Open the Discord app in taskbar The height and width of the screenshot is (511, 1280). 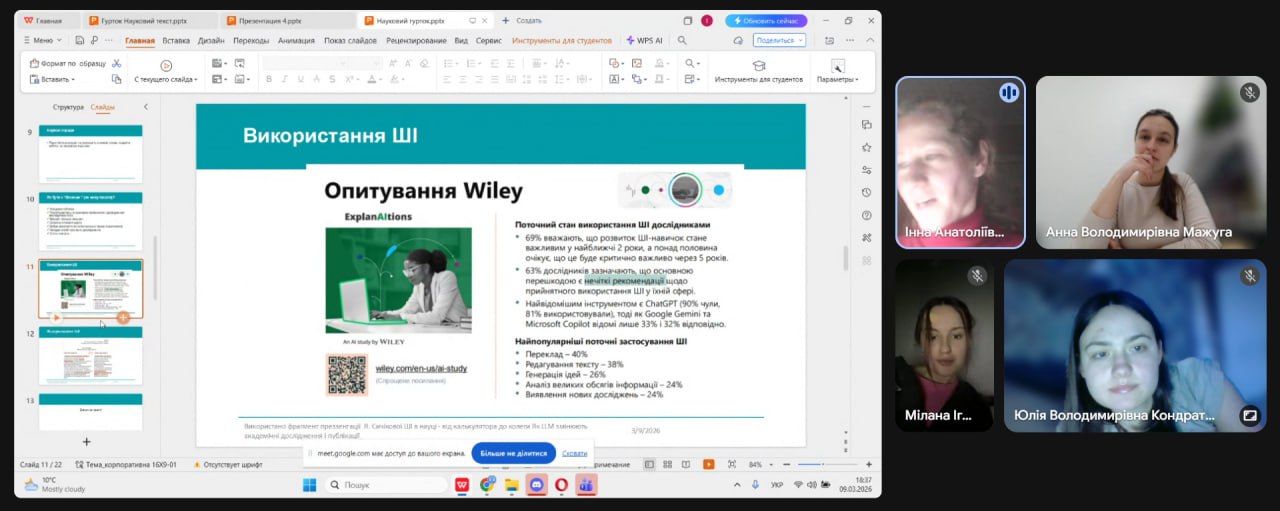(x=536, y=485)
